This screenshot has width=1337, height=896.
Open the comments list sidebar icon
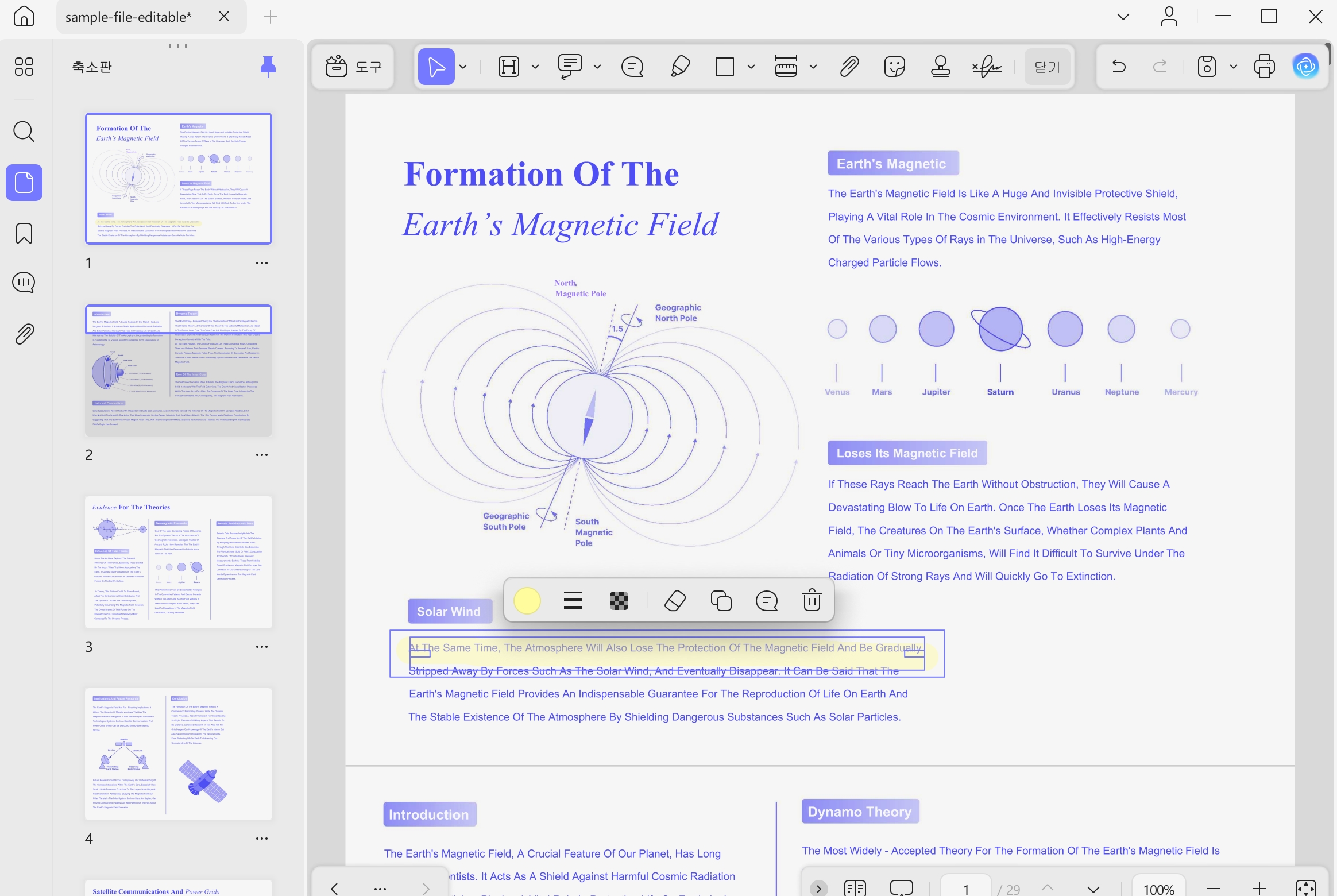tap(24, 283)
